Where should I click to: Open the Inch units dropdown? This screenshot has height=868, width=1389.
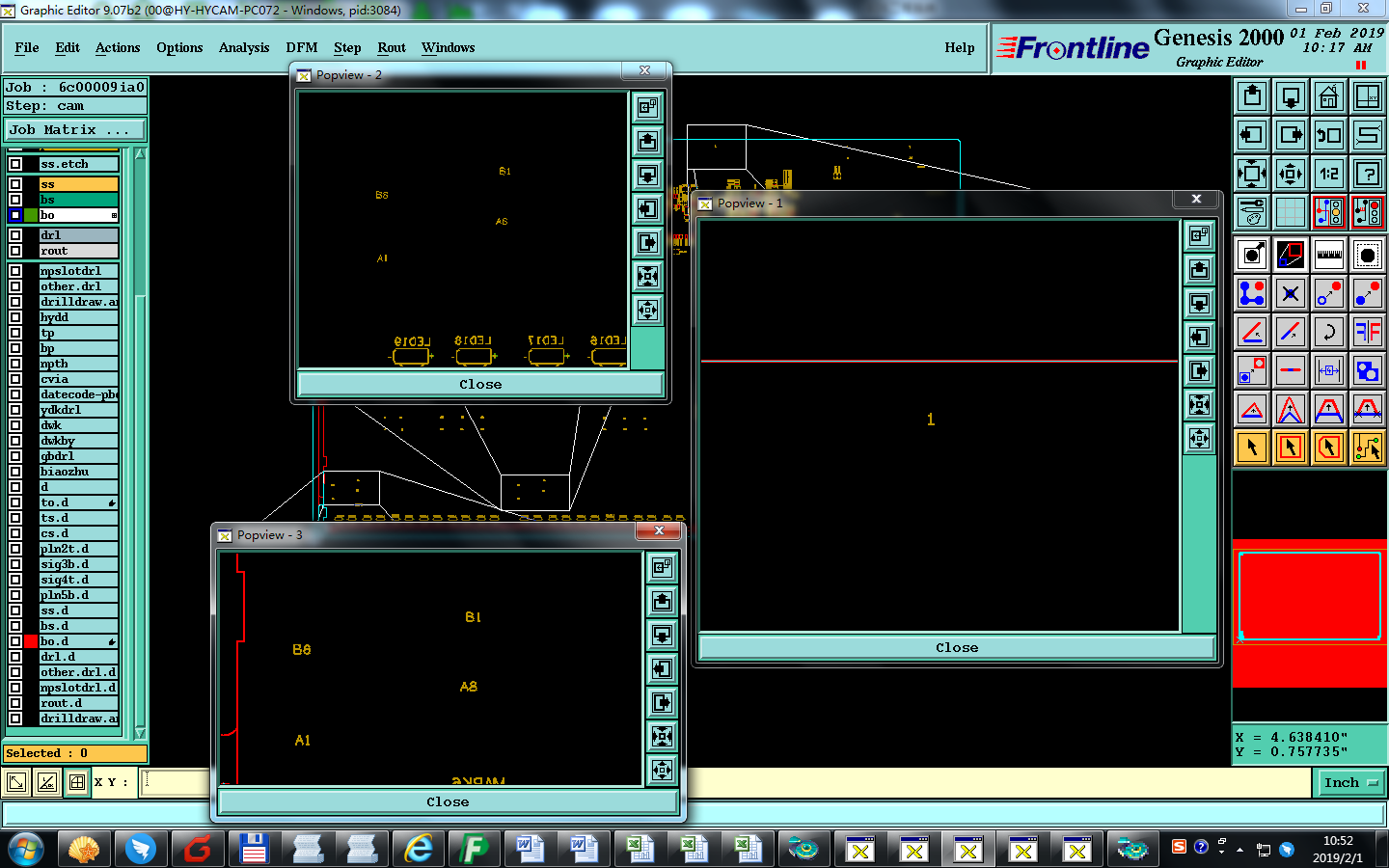click(1350, 783)
